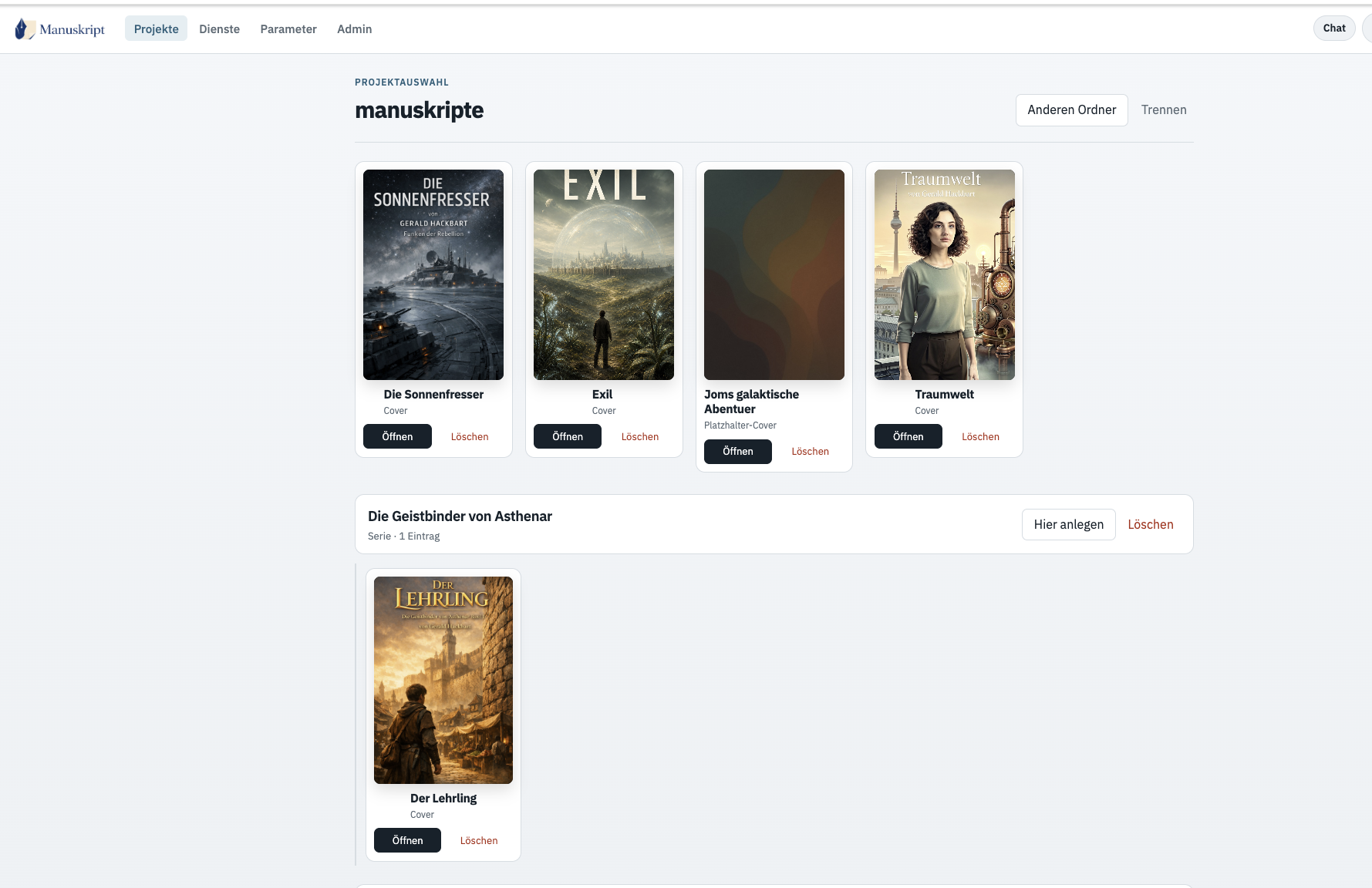Open the Dienste menu item
The width and height of the screenshot is (1372, 888).
click(x=219, y=29)
